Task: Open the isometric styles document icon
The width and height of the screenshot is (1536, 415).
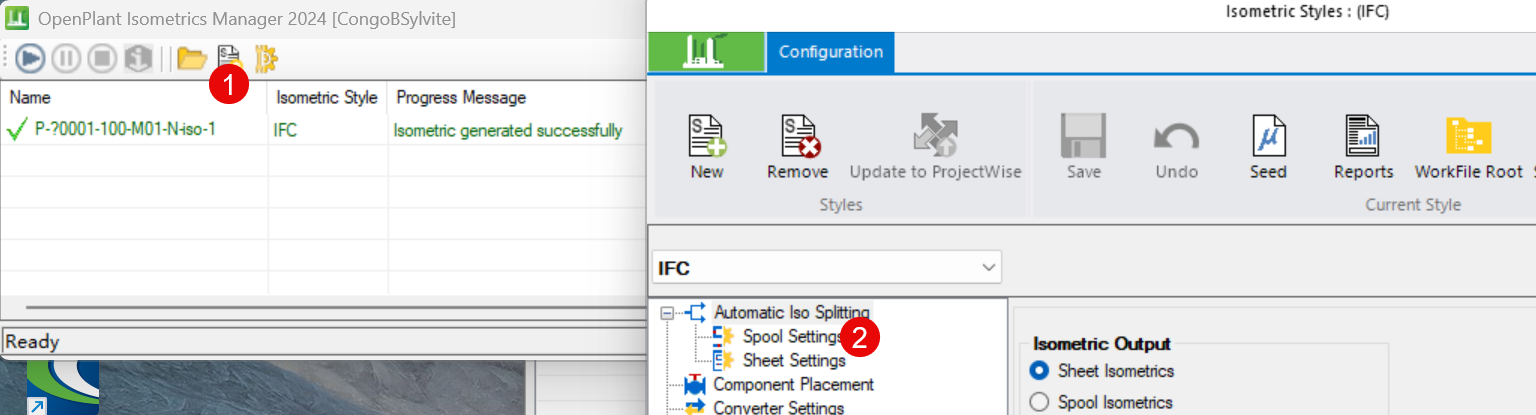Action: point(230,57)
